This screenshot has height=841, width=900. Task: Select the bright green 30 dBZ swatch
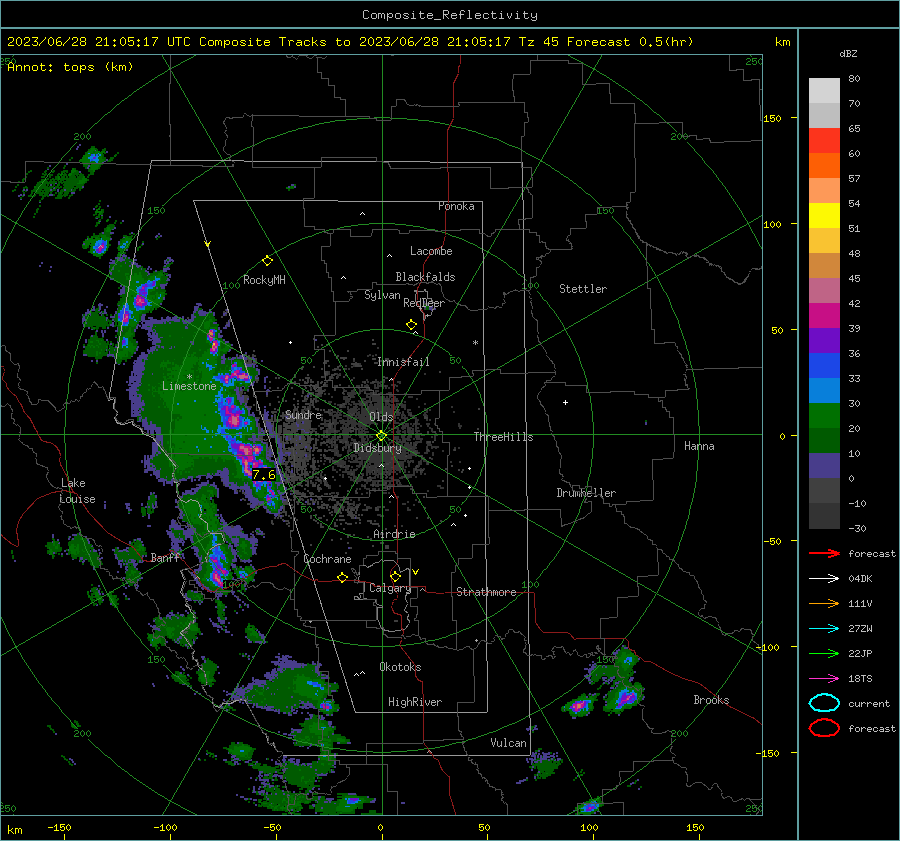(824, 415)
